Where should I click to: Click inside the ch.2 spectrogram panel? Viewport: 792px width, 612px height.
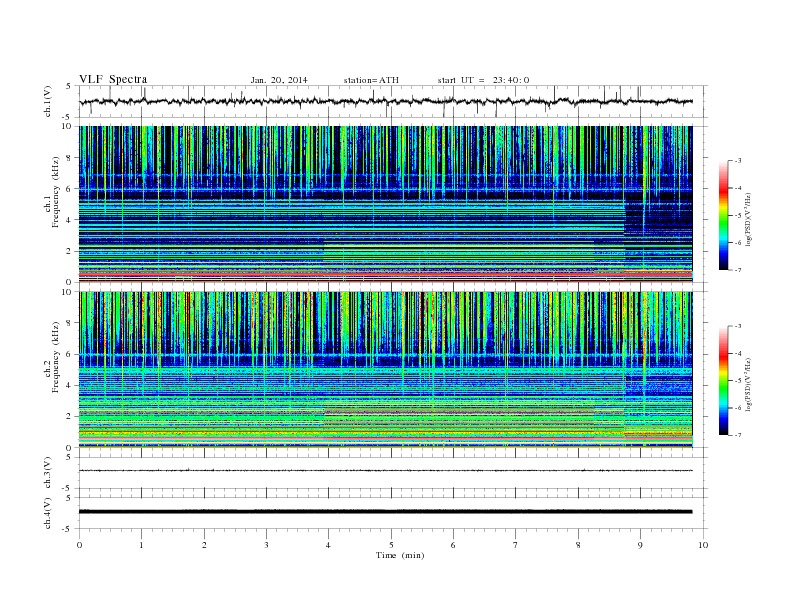[x=386, y=370]
